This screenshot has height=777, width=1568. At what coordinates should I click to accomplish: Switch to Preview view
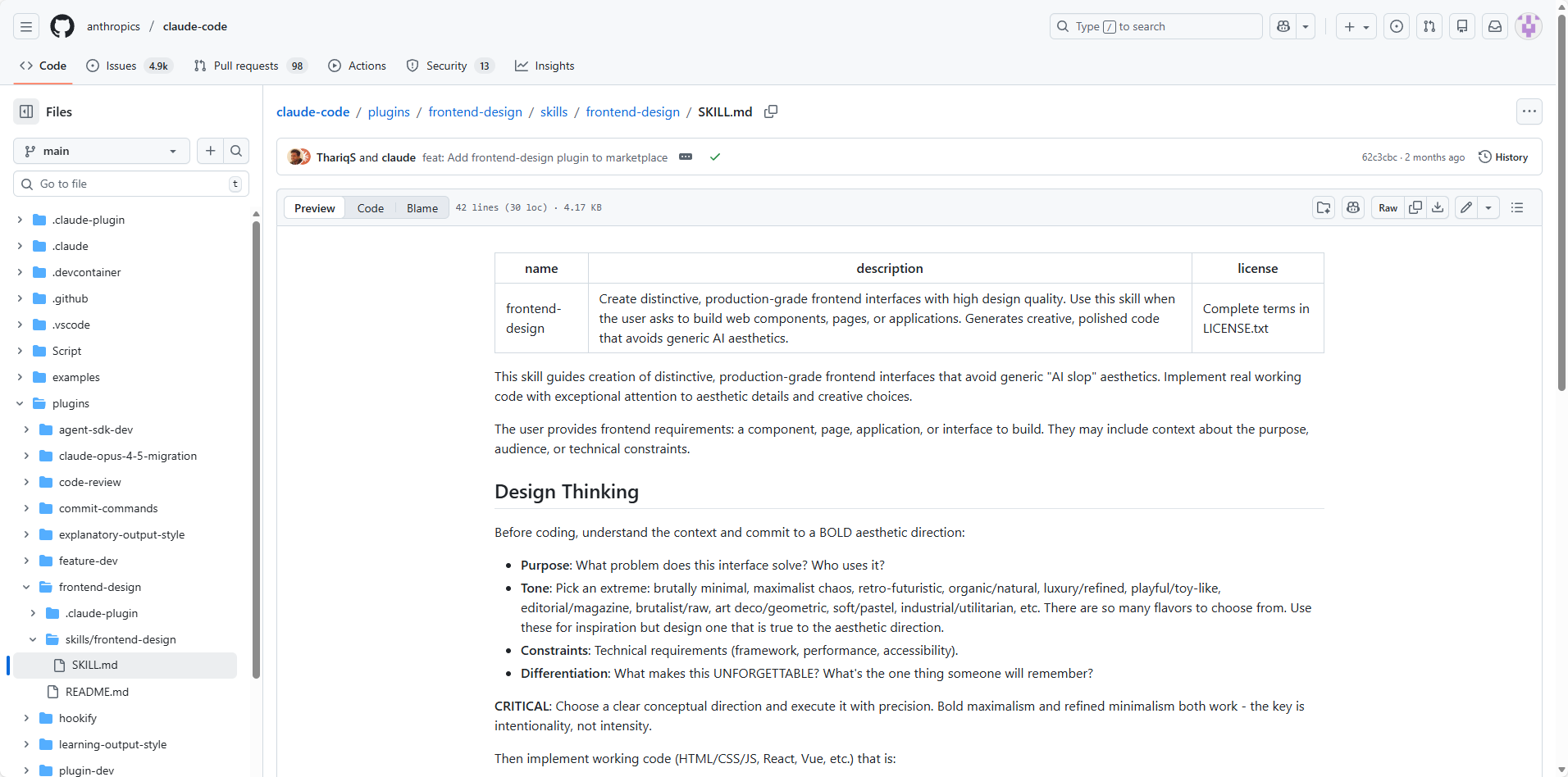tap(315, 208)
